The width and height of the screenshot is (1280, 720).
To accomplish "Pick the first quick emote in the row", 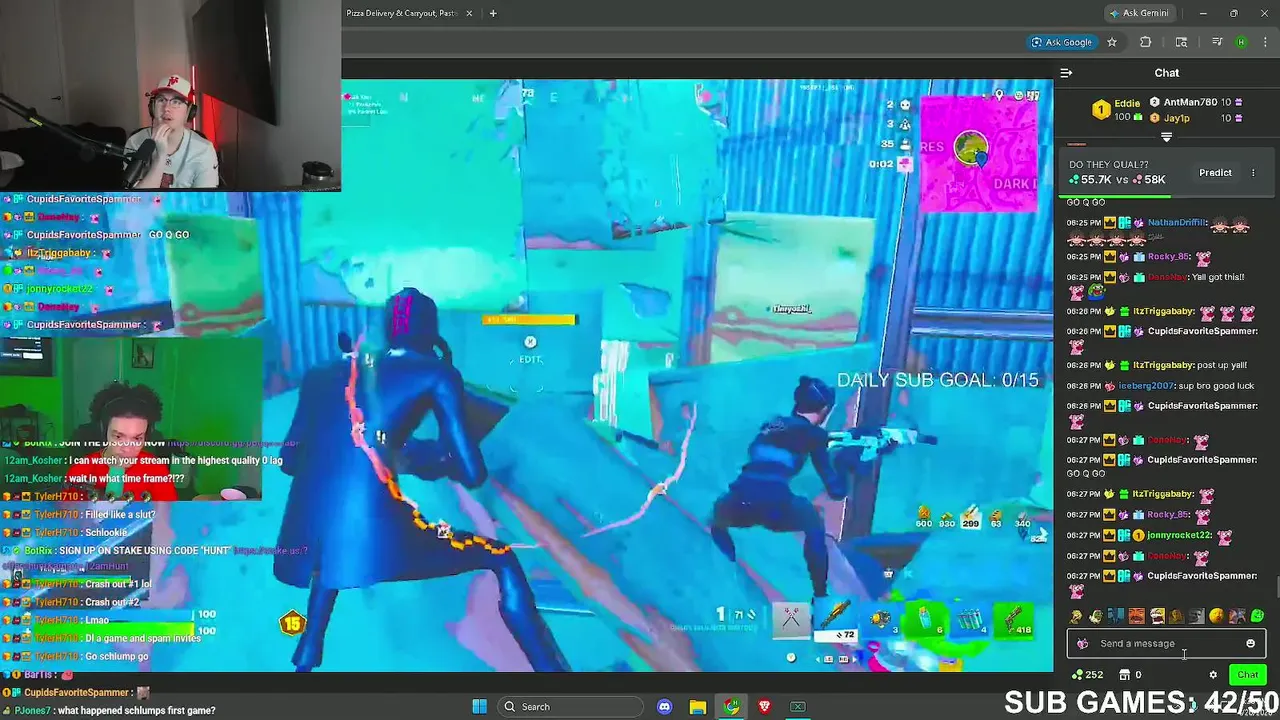I will tap(1076, 616).
